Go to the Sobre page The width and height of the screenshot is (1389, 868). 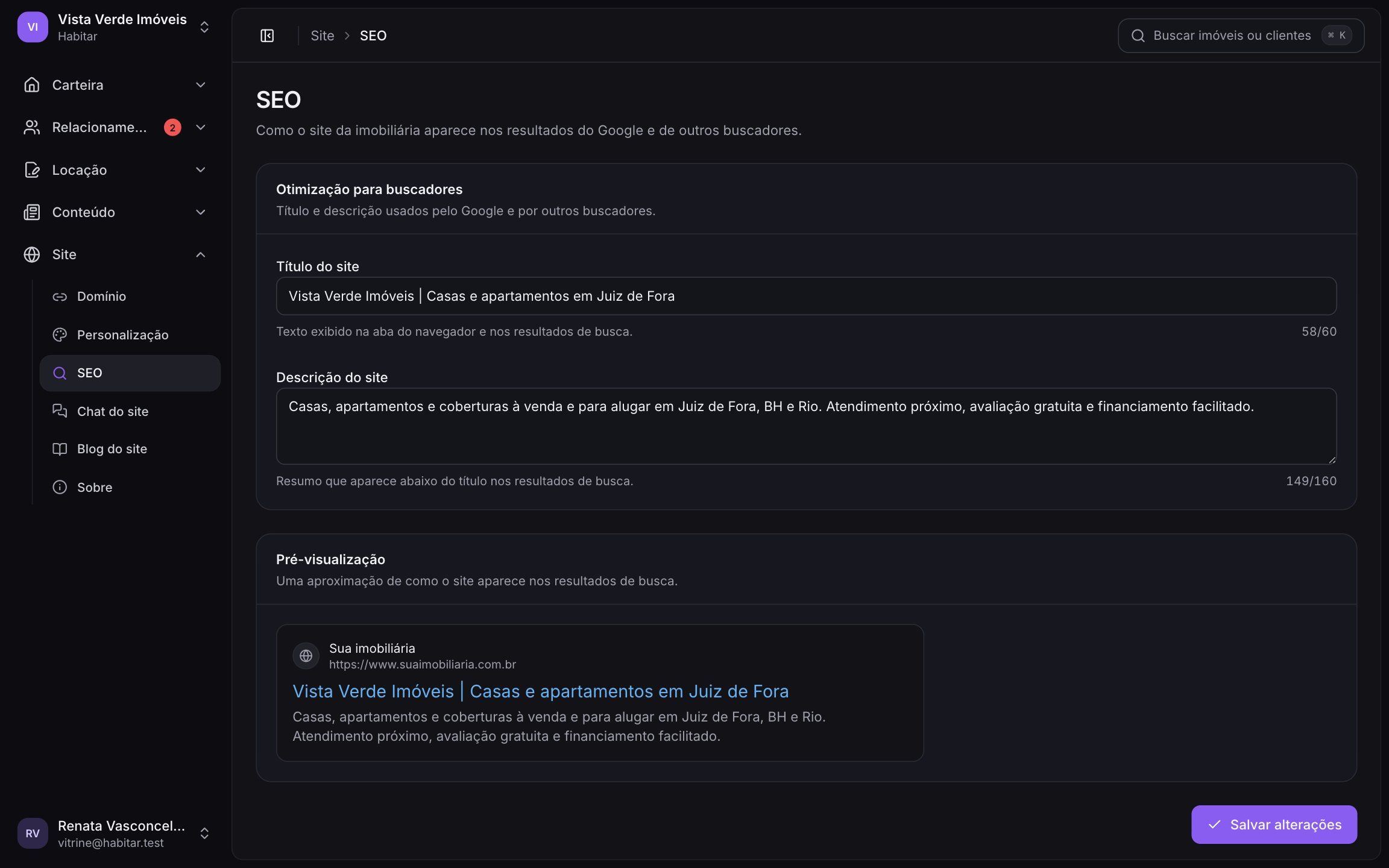coord(130,487)
